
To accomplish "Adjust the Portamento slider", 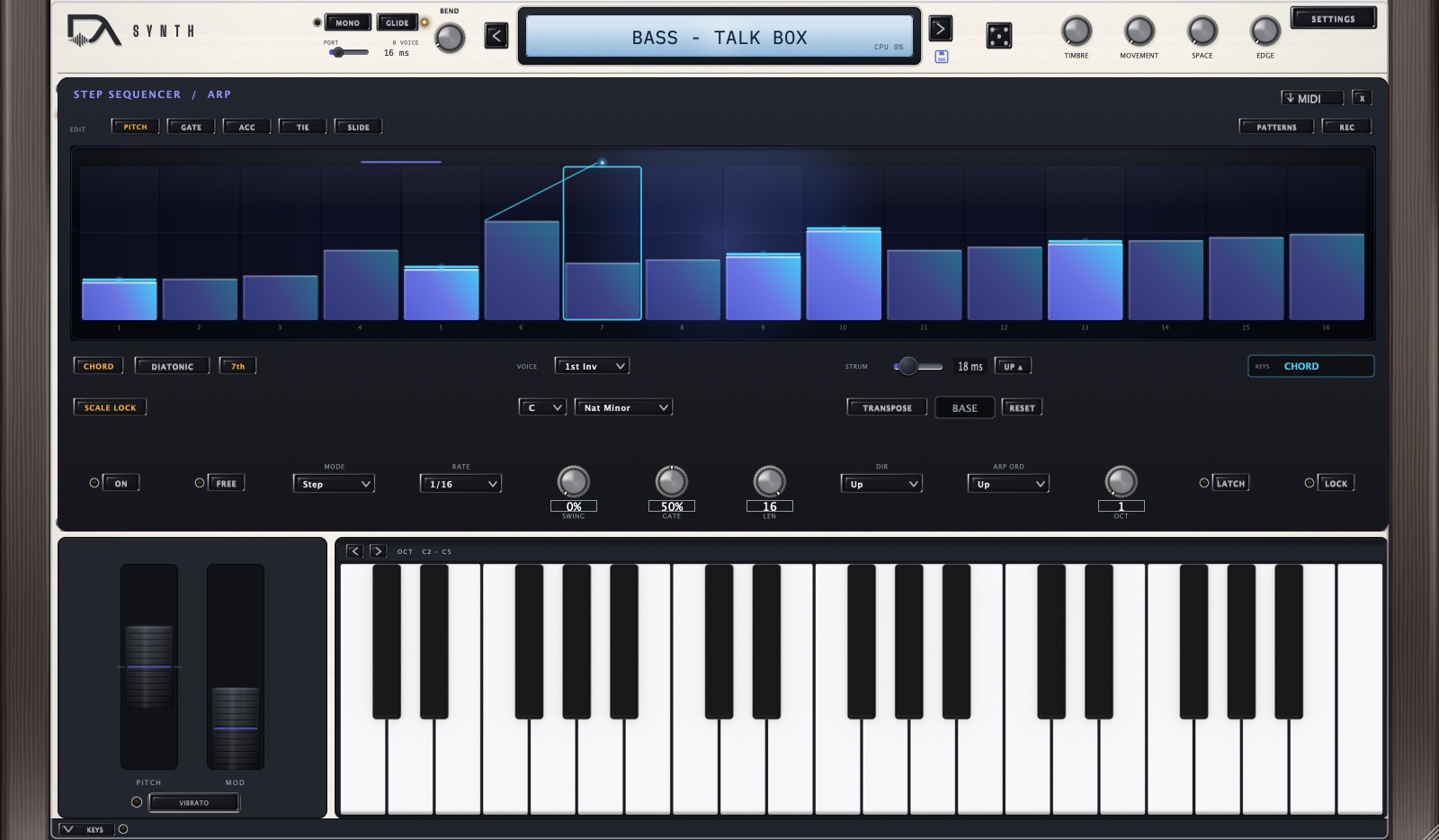I will [349, 52].
